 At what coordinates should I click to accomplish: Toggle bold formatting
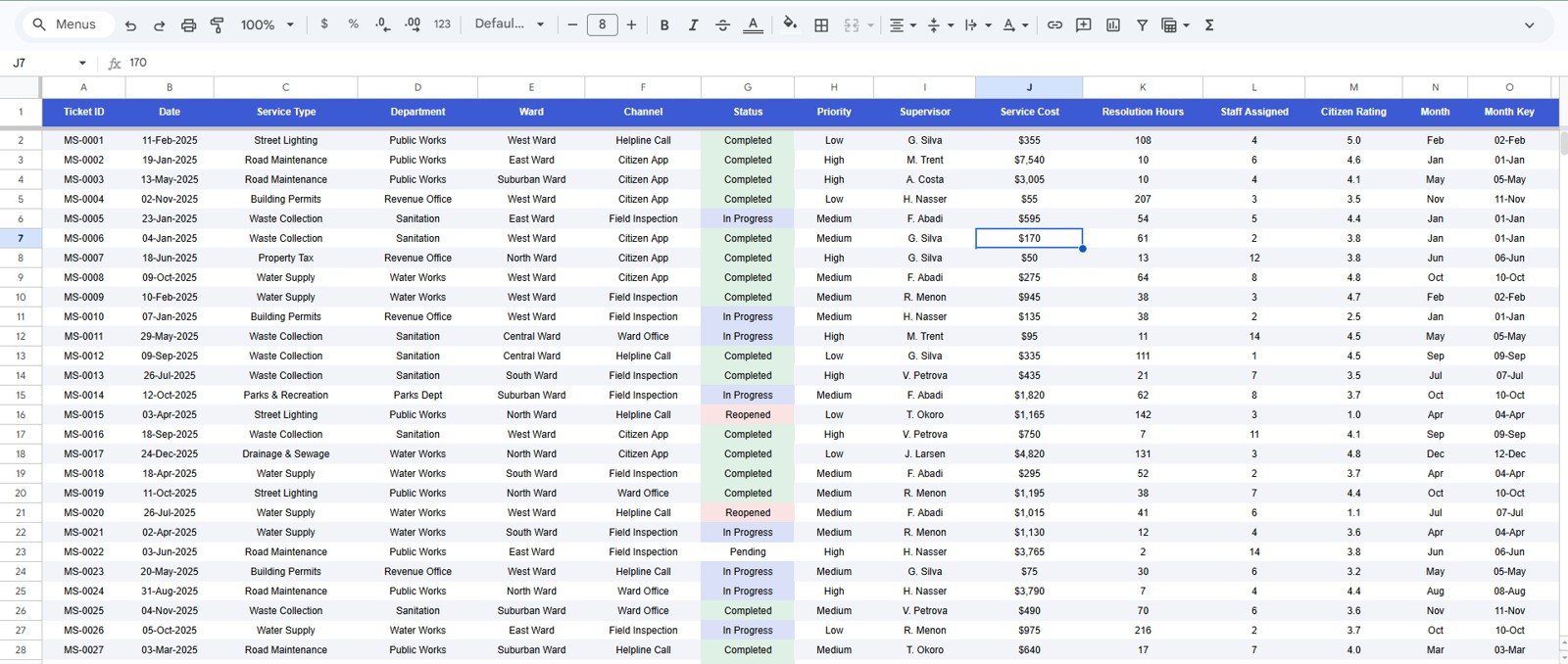[x=664, y=24]
